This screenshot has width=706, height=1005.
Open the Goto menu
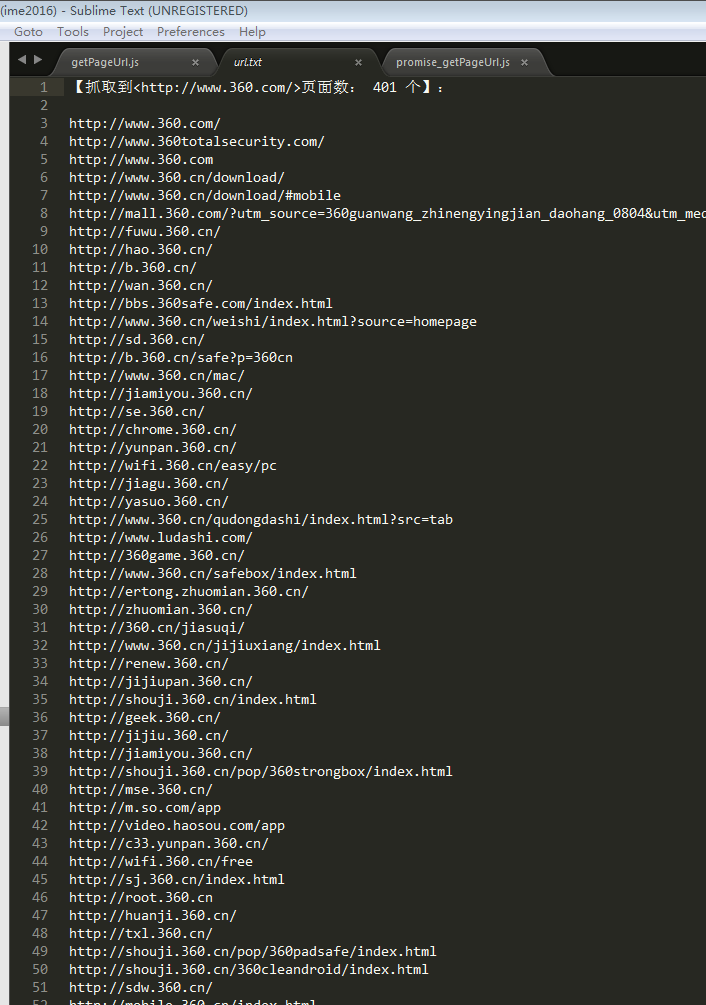point(28,31)
